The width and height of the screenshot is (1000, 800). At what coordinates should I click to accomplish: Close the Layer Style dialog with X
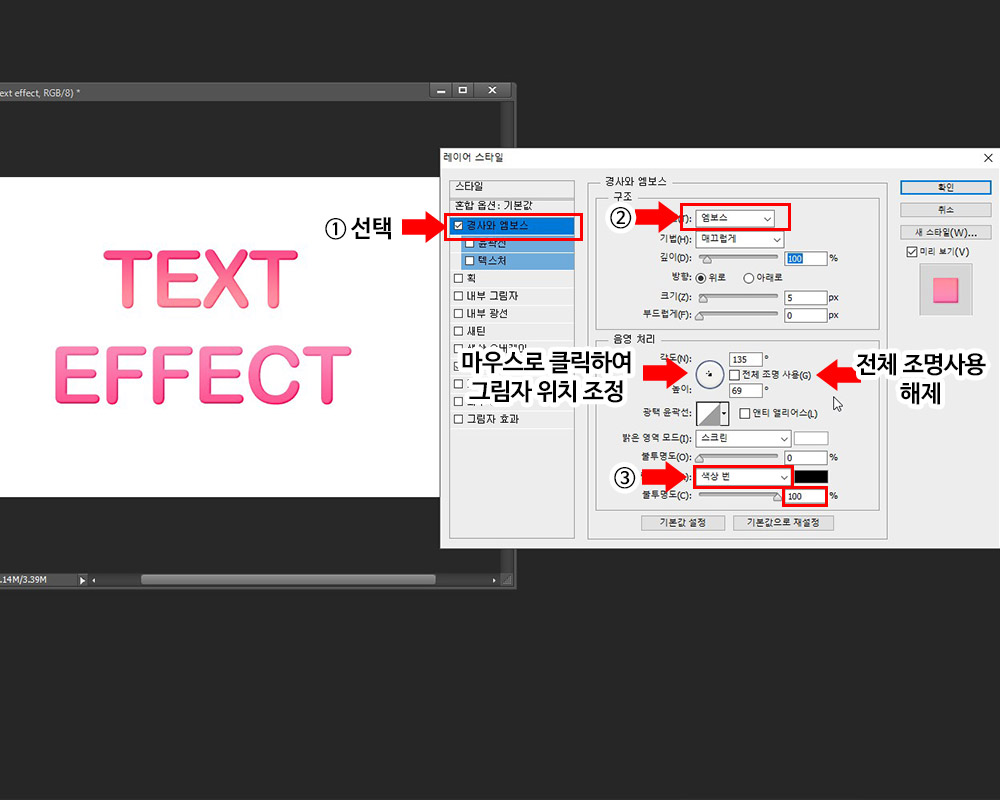click(x=988, y=158)
